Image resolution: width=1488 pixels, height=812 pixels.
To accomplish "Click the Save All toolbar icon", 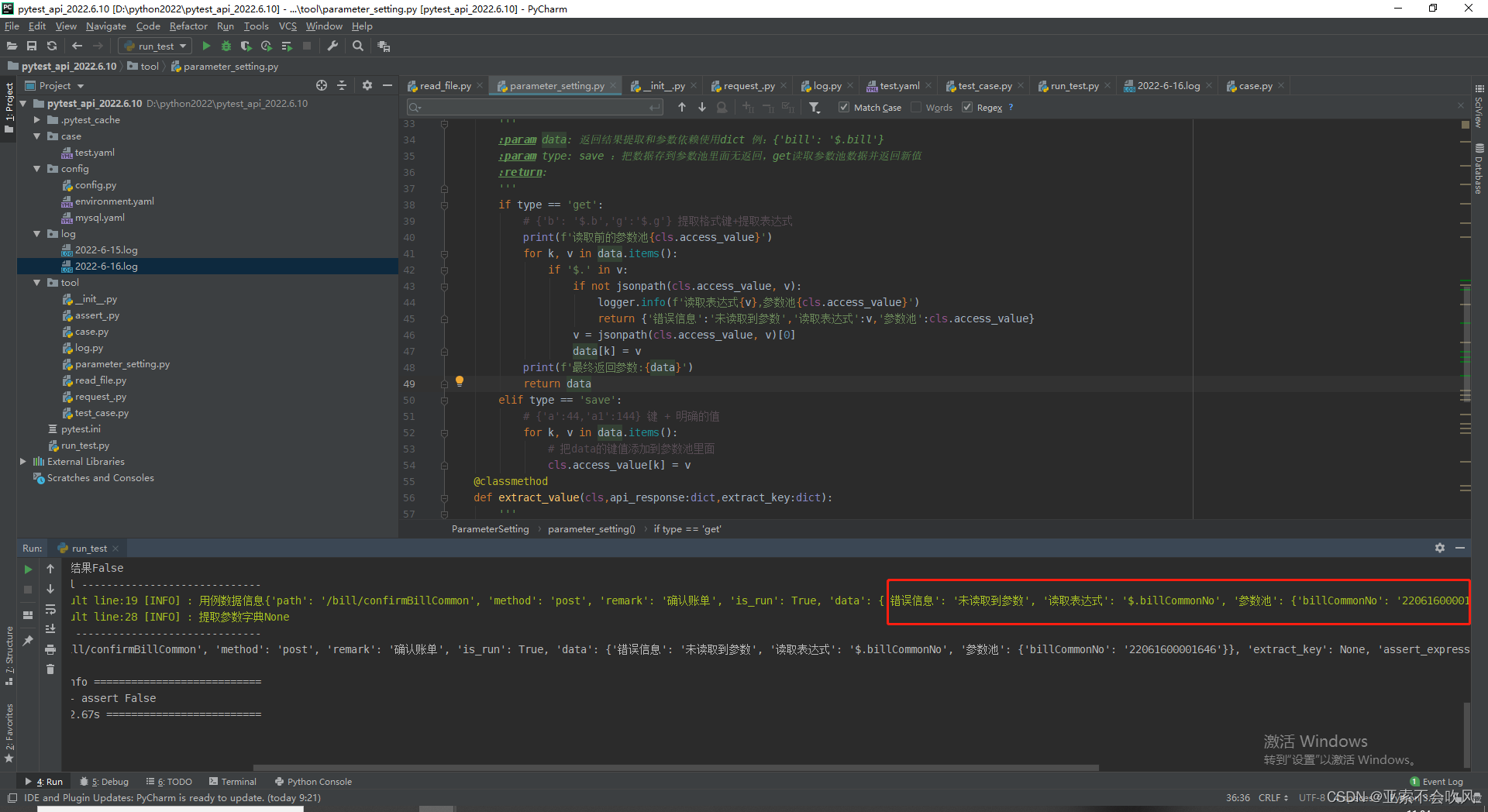I will click(x=32, y=46).
